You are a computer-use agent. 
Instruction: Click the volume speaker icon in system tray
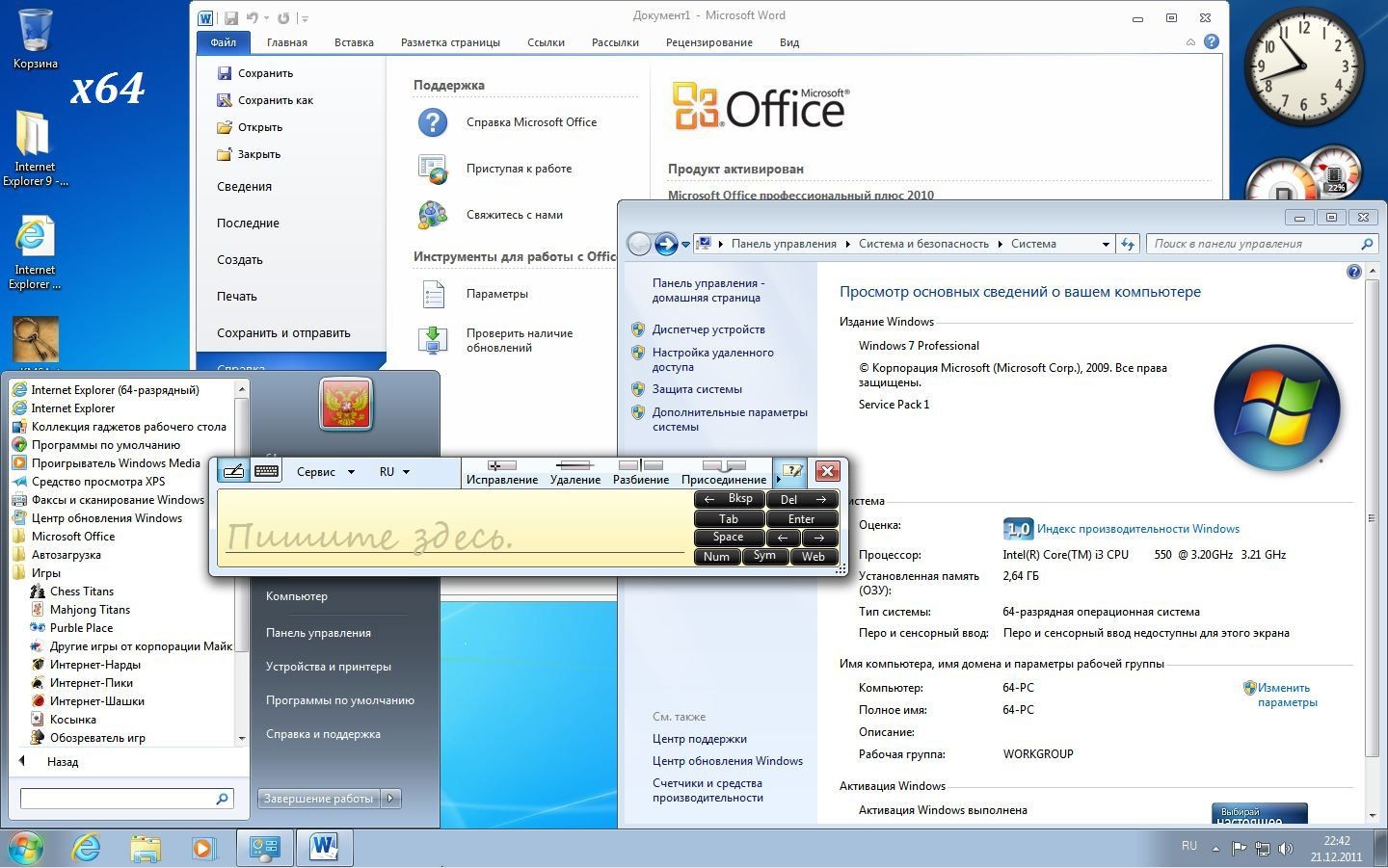1285,849
